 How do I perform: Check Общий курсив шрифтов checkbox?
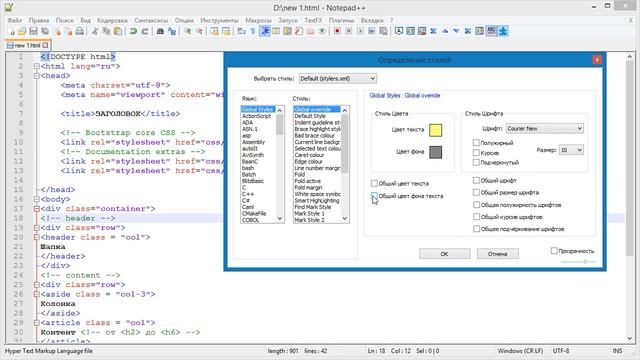[x=476, y=217]
